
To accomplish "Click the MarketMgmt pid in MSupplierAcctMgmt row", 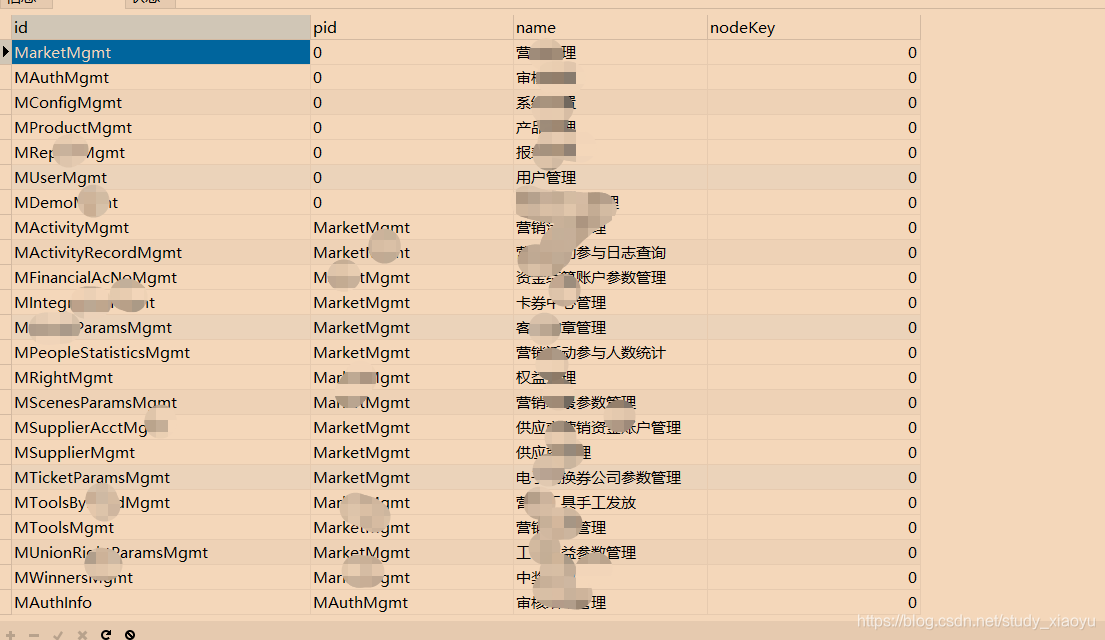I will click(412, 428).
